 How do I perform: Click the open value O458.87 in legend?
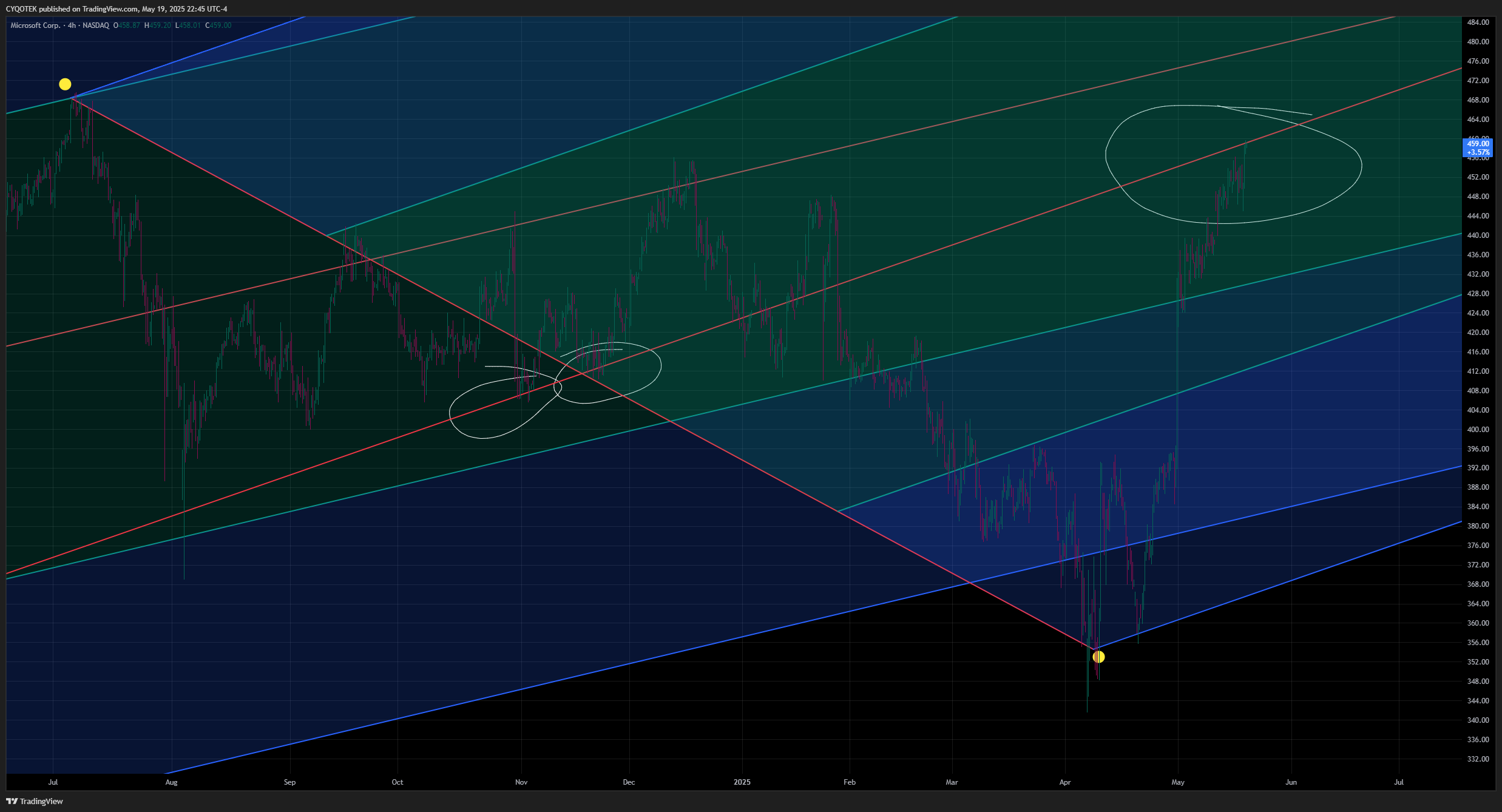pos(127,25)
